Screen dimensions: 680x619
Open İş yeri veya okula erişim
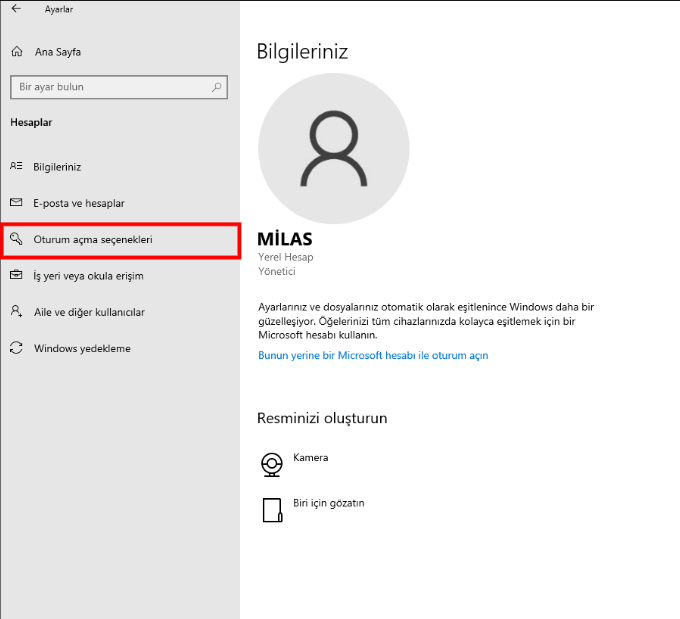click(x=88, y=276)
